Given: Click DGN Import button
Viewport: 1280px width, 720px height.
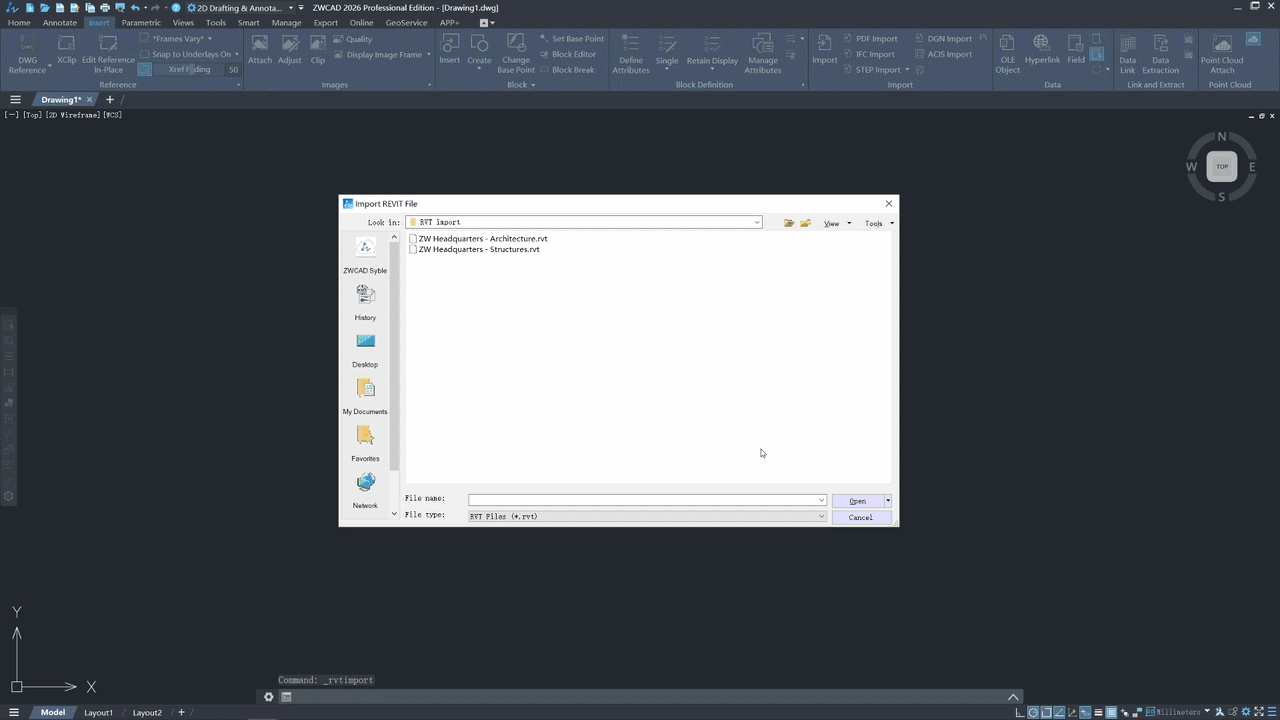Looking at the screenshot, I should [x=943, y=39].
